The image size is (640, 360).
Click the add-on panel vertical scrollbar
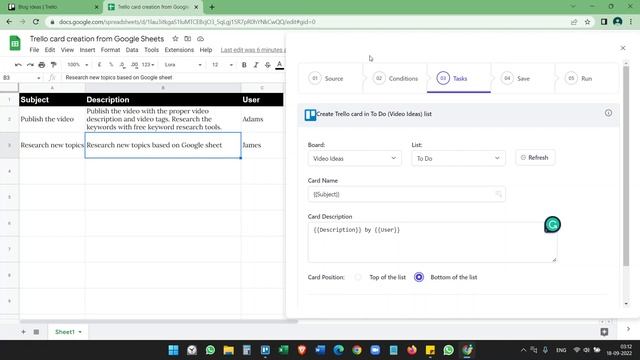pyautogui.click(x=626, y=167)
